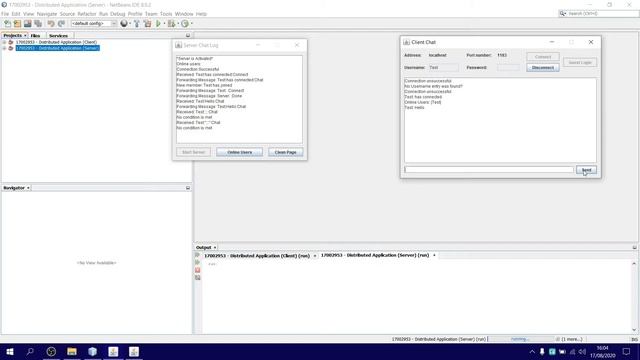Minimize the Projects panel
This screenshot has width=640, height=360.
[188, 36]
